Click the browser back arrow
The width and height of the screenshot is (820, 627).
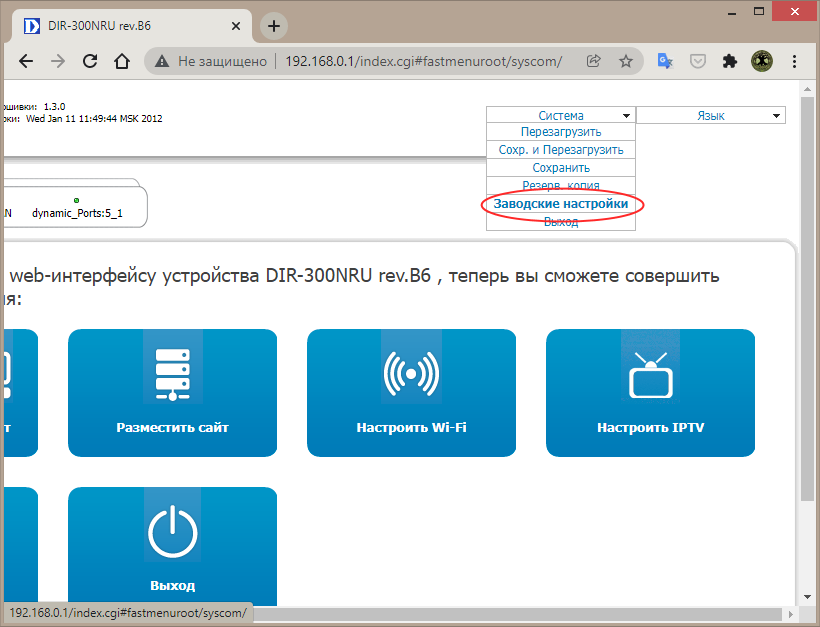pyautogui.click(x=26, y=61)
